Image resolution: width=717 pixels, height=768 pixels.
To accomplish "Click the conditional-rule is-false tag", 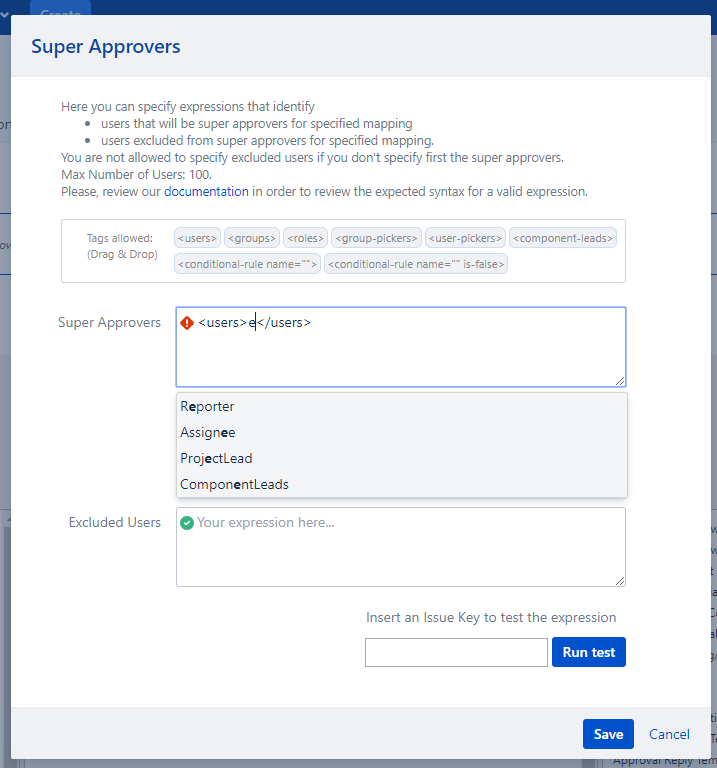I will pos(416,264).
